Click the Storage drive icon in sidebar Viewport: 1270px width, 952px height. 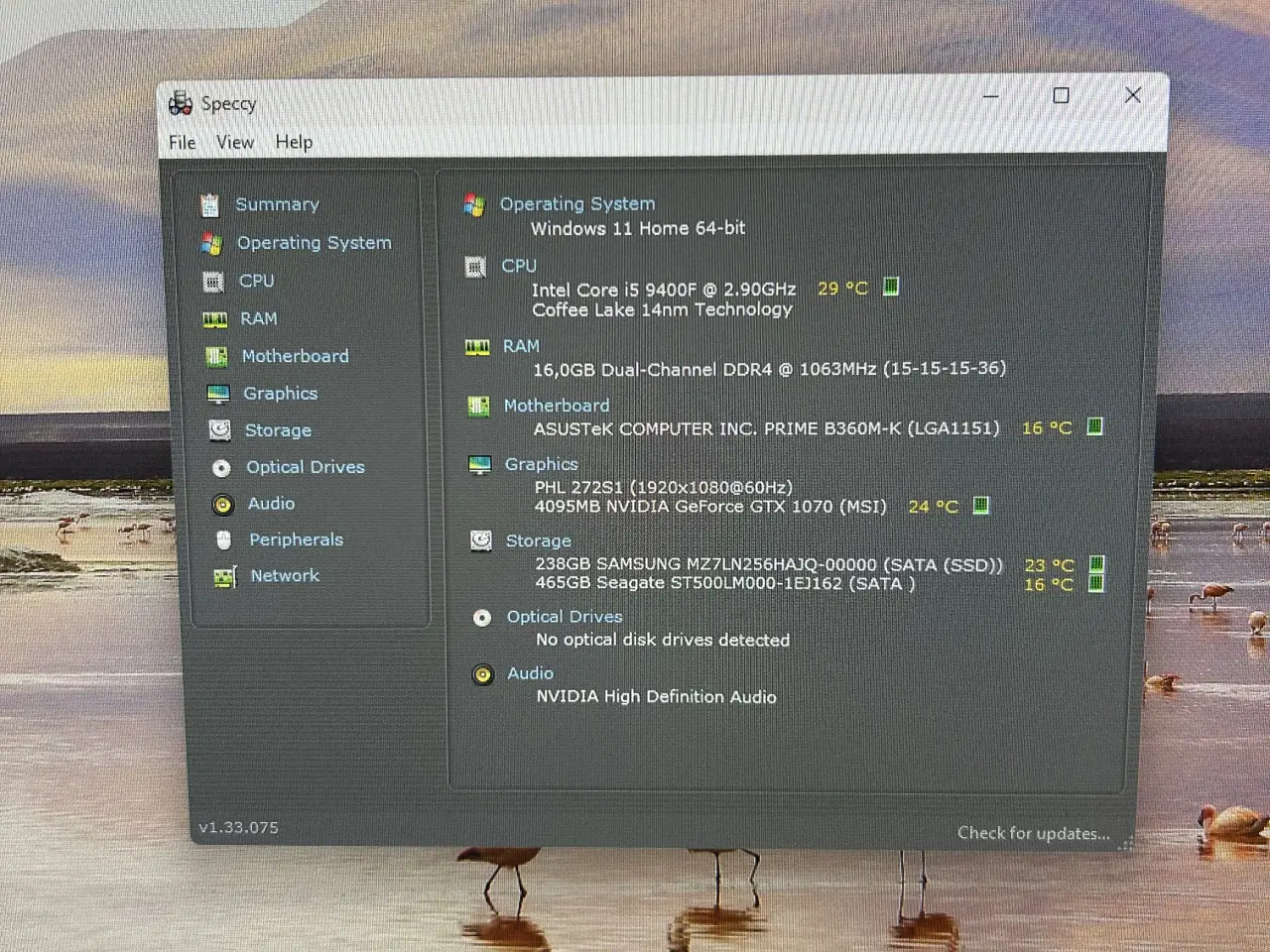point(220,430)
